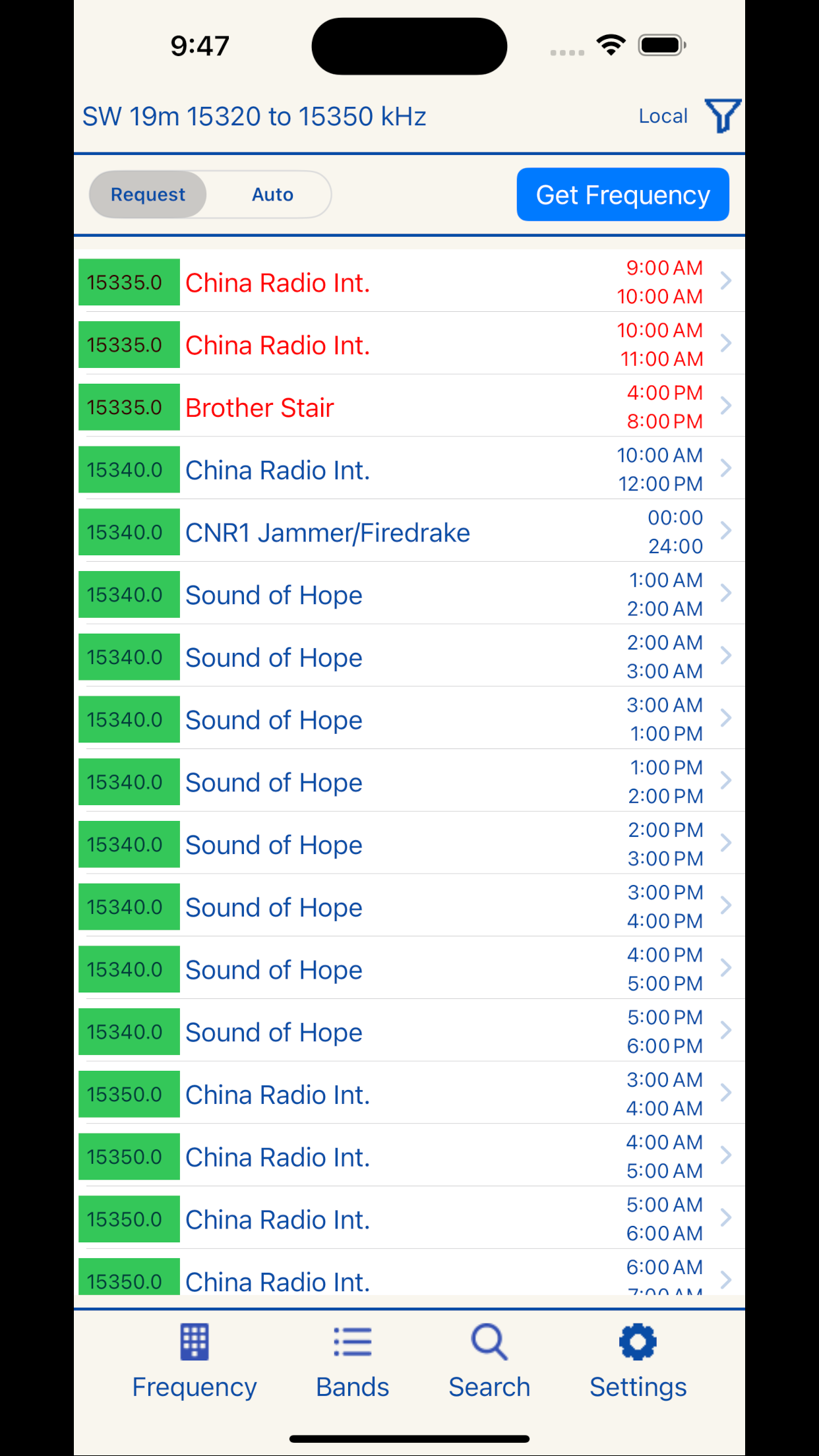Select CNR1 Jammer/Firedrake station name
This screenshot has height=1456, width=819.
tap(328, 533)
